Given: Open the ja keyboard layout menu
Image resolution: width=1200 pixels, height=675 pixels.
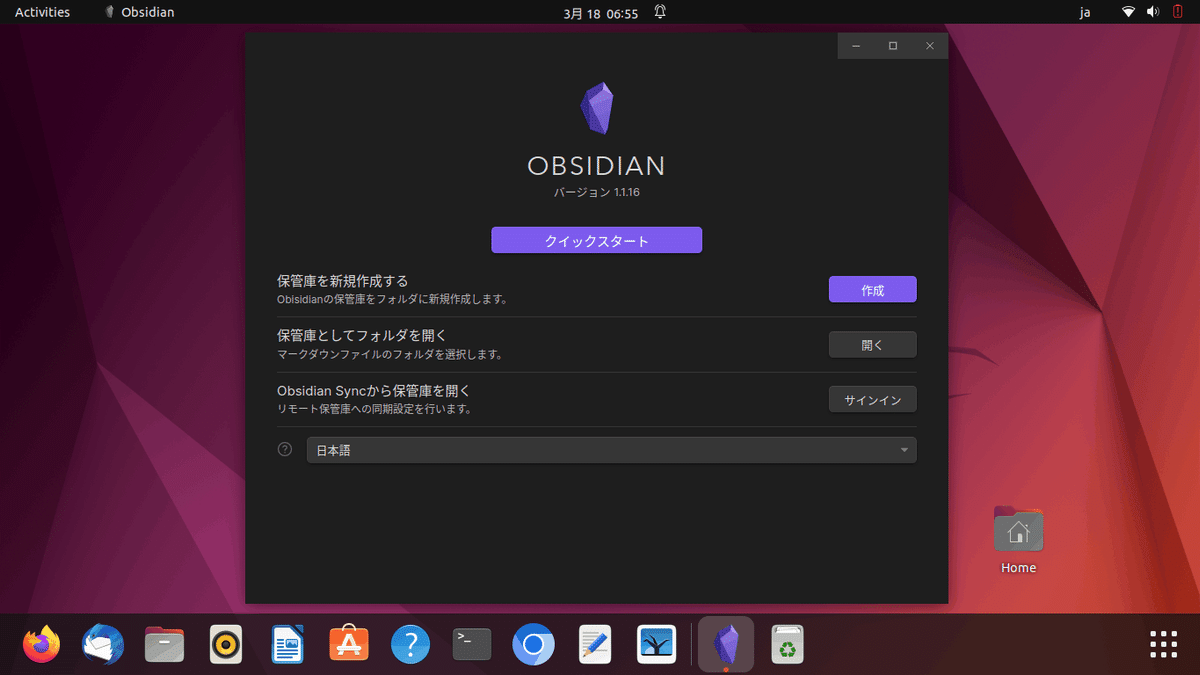Looking at the screenshot, I should [1084, 11].
